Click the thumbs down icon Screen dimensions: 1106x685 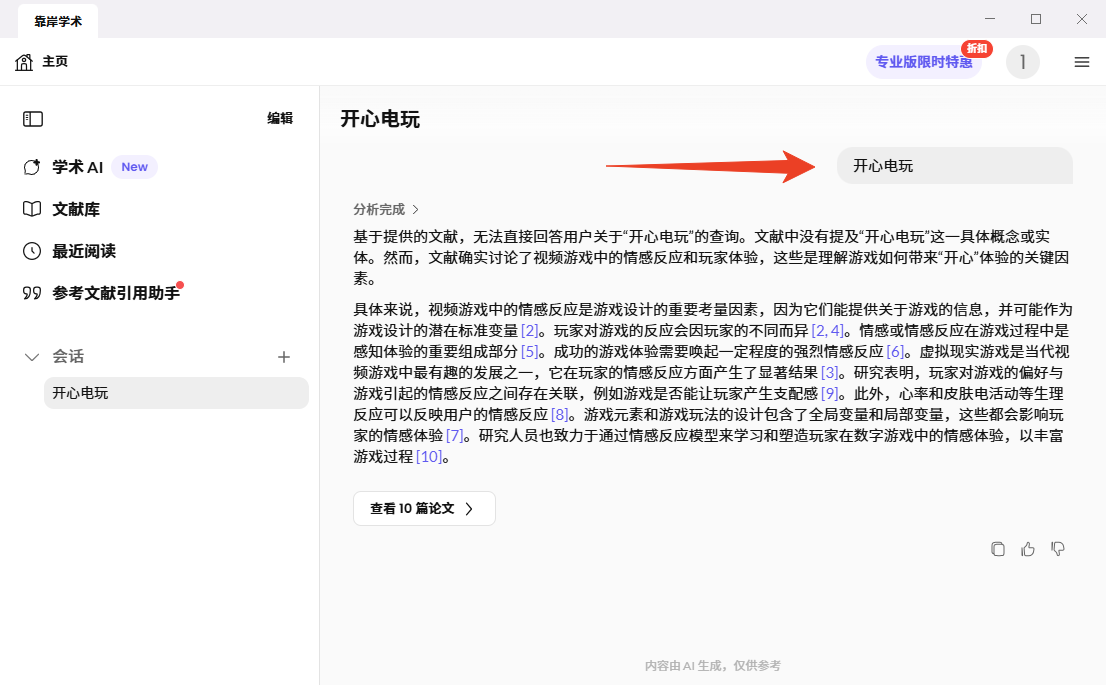(1057, 549)
